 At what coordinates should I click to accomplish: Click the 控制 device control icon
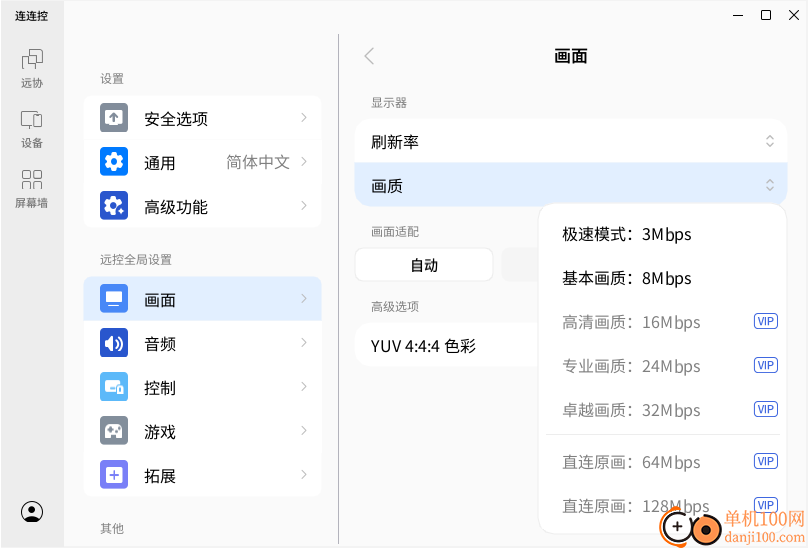pos(114,387)
